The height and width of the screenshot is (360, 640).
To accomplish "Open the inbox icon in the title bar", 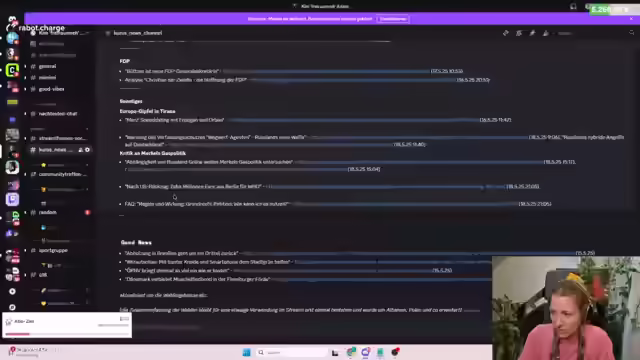I will pyautogui.click(x=573, y=6).
